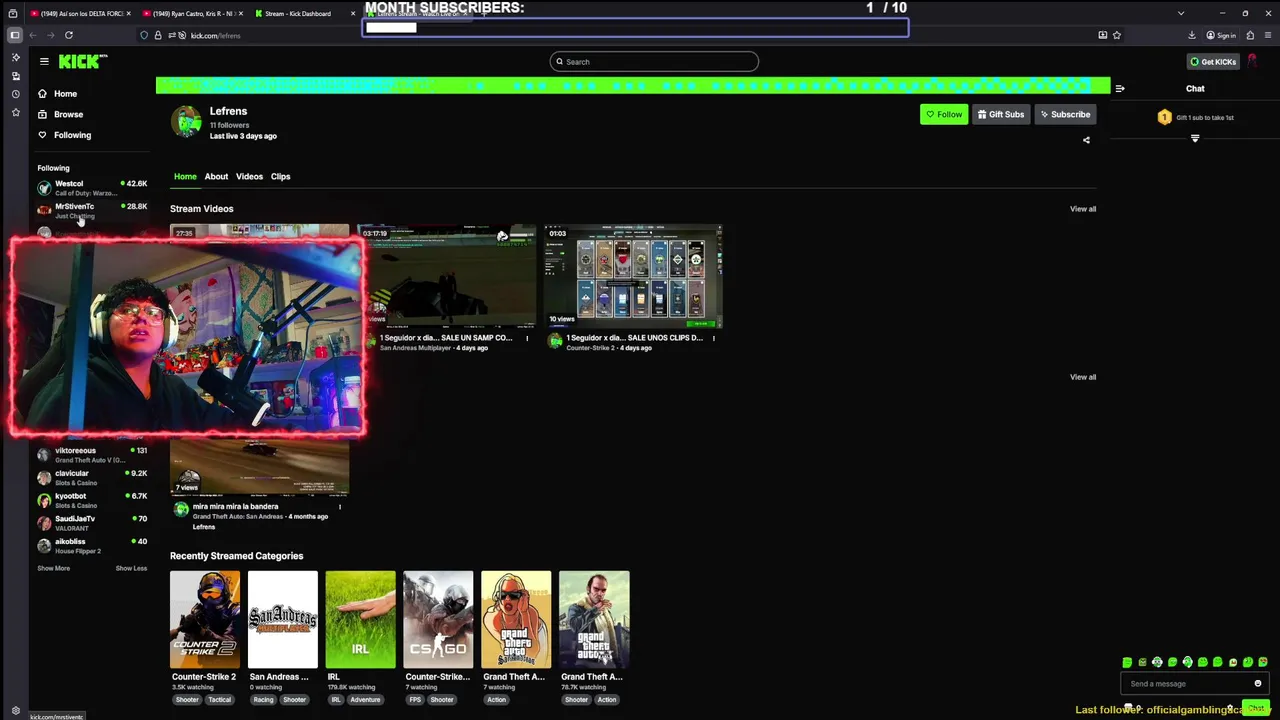Click the Get KICKs button

[1213, 62]
